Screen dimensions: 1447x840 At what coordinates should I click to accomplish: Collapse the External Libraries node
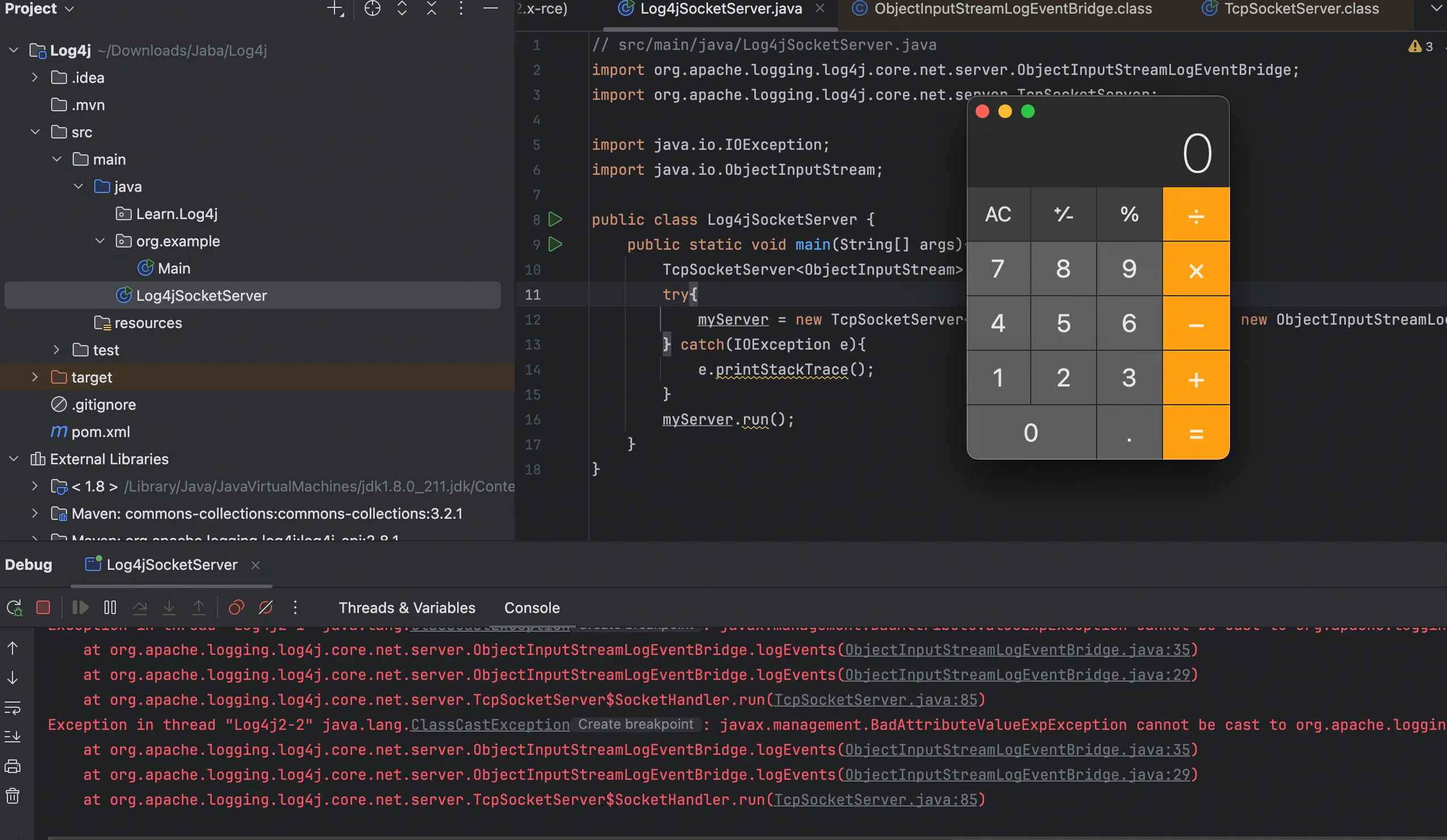tap(14, 459)
